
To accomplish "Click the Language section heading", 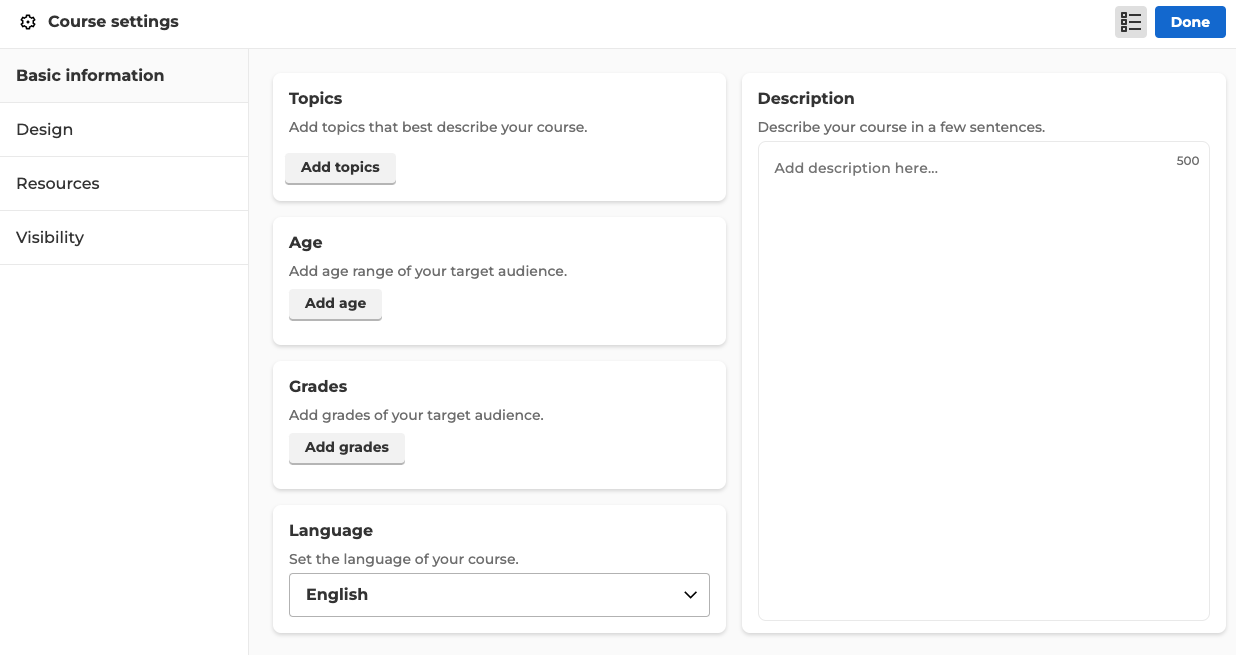I will coord(331,530).
